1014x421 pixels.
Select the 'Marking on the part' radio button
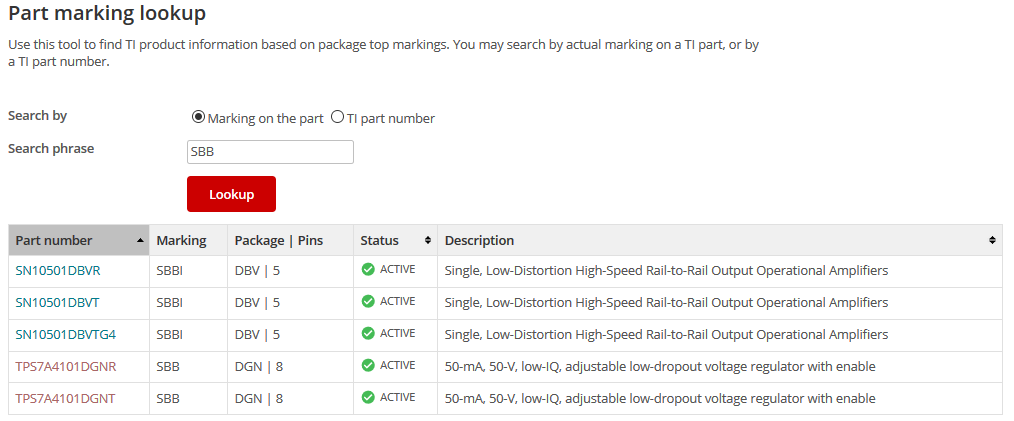pyautogui.click(x=198, y=117)
